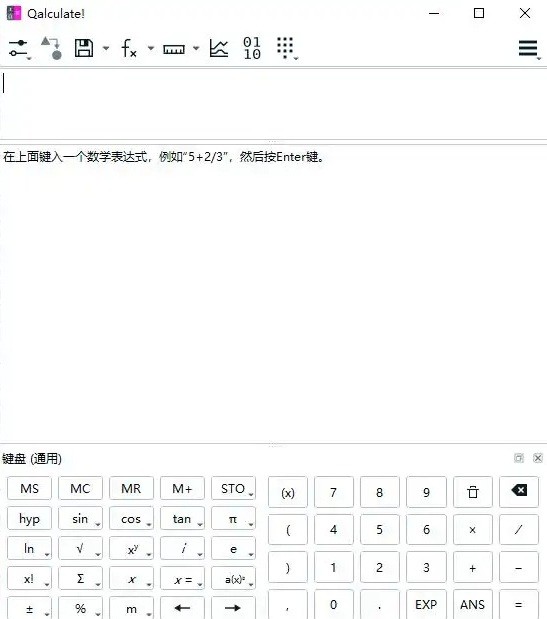Click the division / button
547x619 pixels.
[x=519, y=529]
